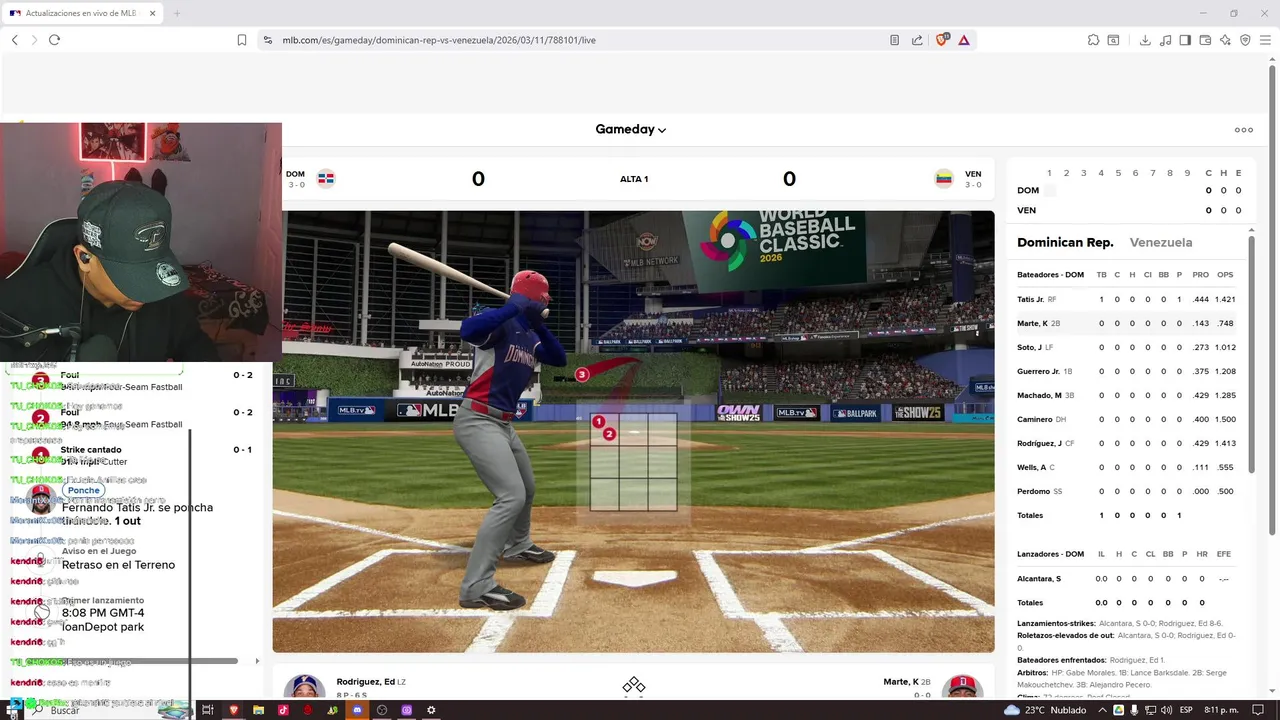Viewport: 1280px width, 720px height.
Task: Click the VPN shield icon in toolbar
Action: pyautogui.click(x=1245, y=40)
